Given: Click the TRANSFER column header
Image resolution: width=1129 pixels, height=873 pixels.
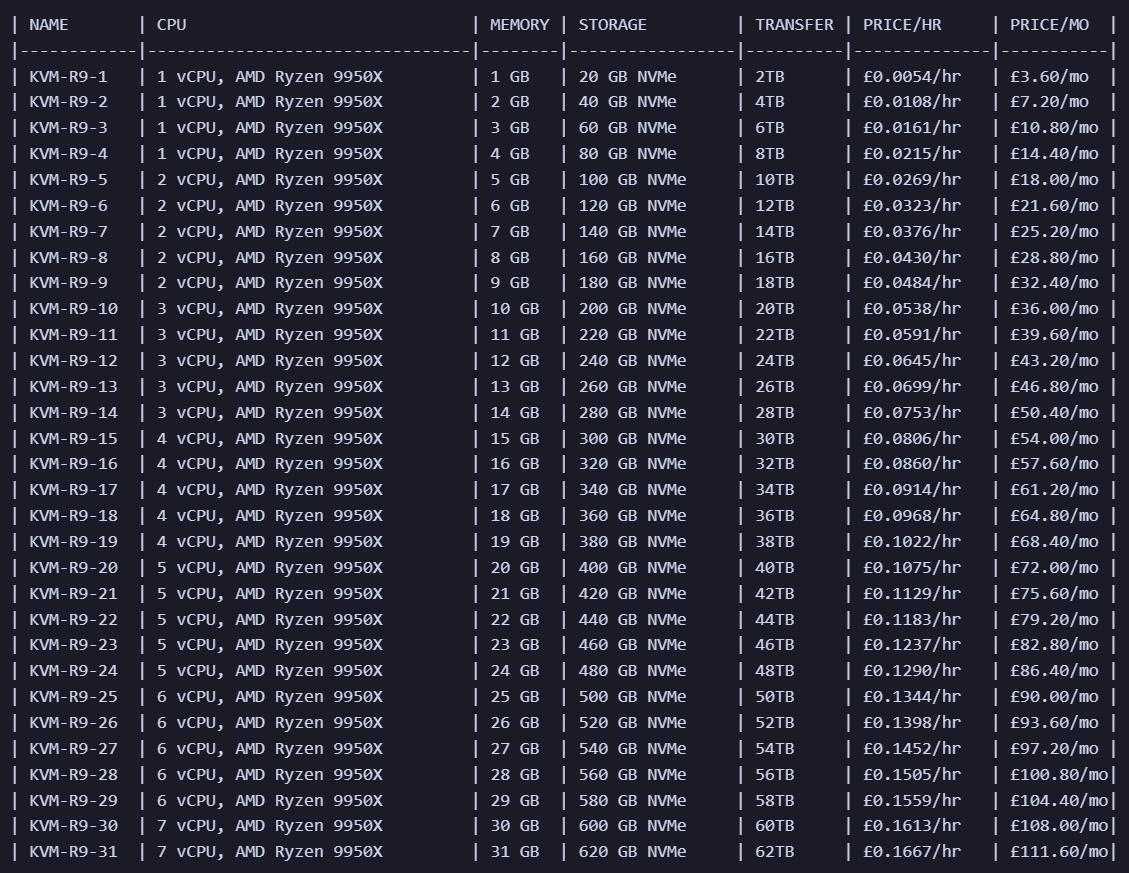Looking at the screenshot, I should [794, 24].
